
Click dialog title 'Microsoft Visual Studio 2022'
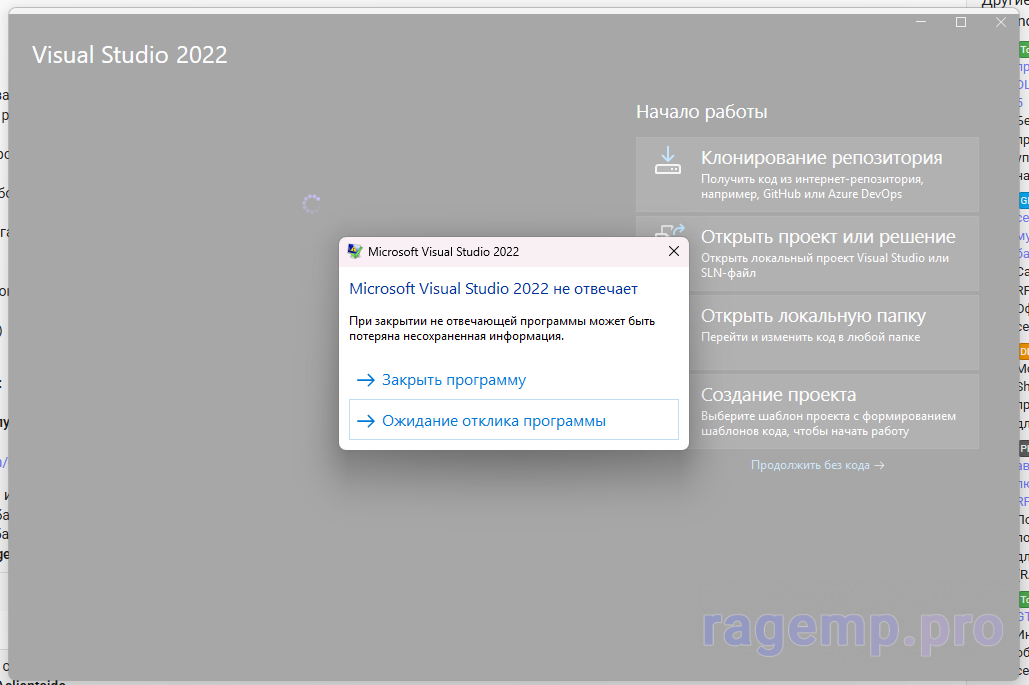coord(443,252)
